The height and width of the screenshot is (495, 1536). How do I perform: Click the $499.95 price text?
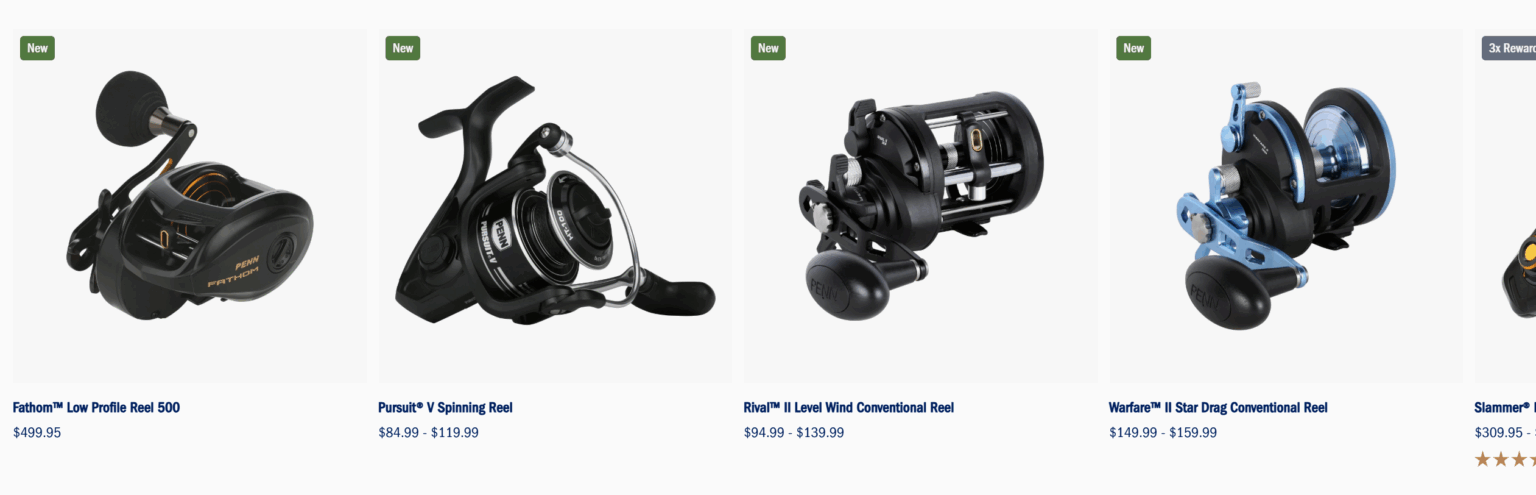click(37, 433)
